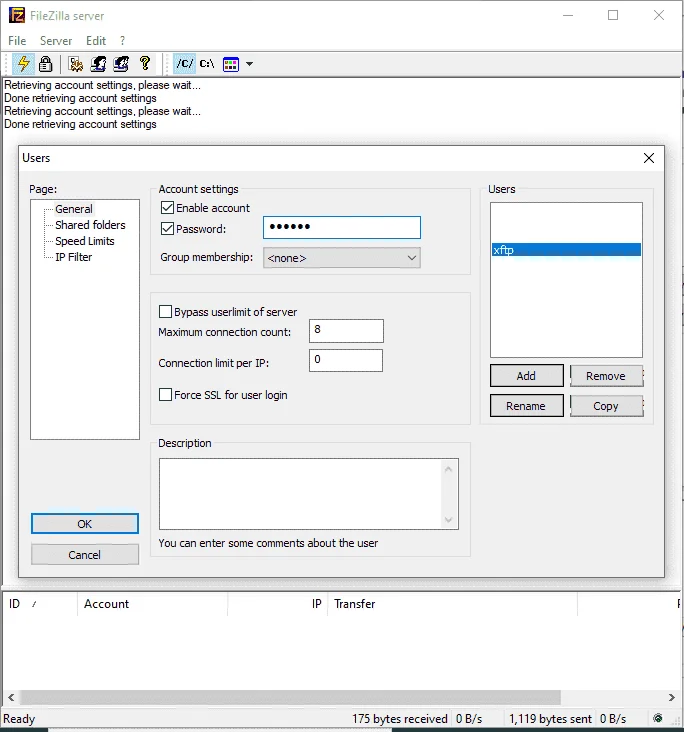Select C:\ path display toolbar icon
The height and width of the screenshot is (732, 684).
pyautogui.click(x=207, y=63)
